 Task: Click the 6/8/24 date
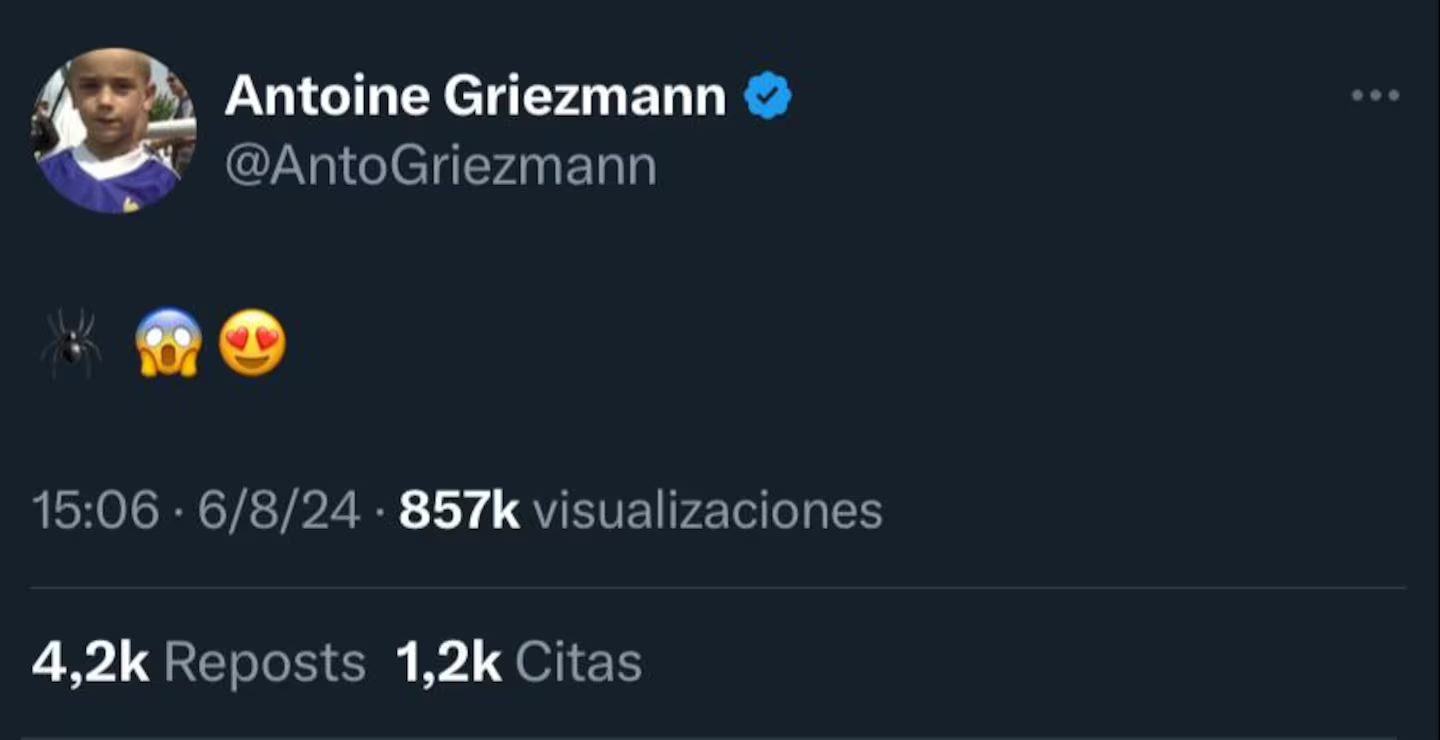click(279, 511)
